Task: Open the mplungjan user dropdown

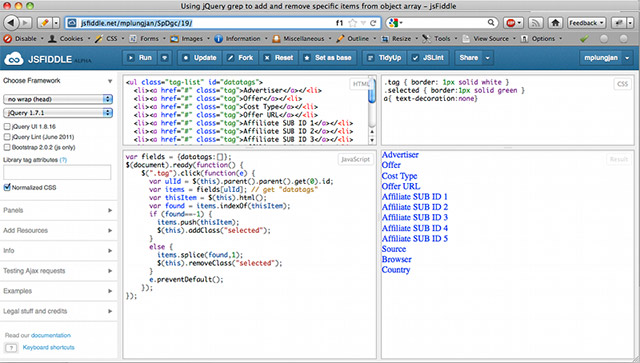Action: pyautogui.click(x=606, y=58)
